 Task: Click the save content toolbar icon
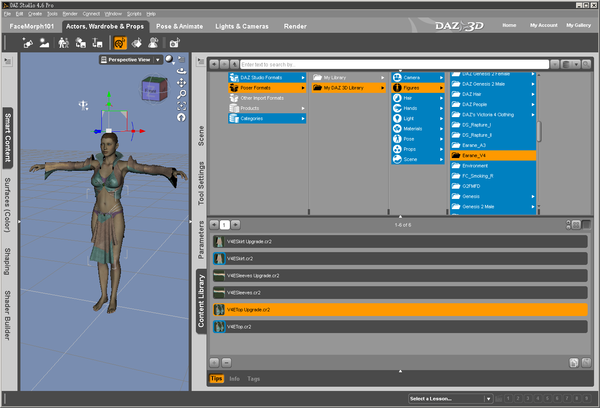97,43
